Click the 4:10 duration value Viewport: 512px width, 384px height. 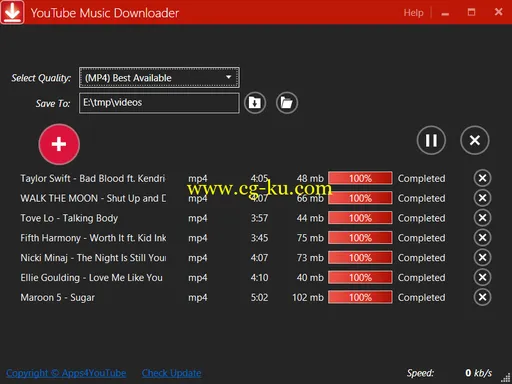(x=259, y=278)
